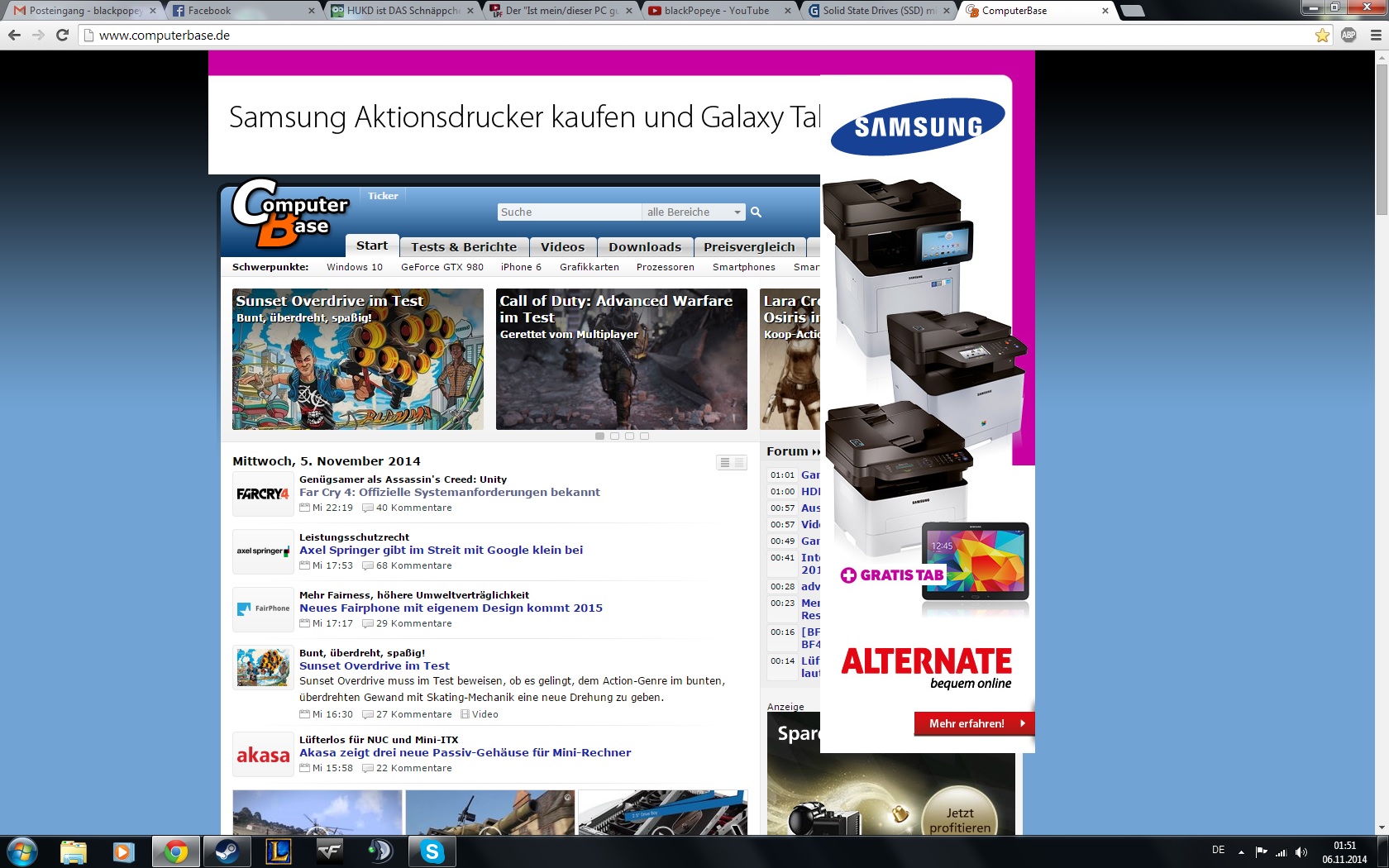Click the network signal tray icon

point(1282,852)
